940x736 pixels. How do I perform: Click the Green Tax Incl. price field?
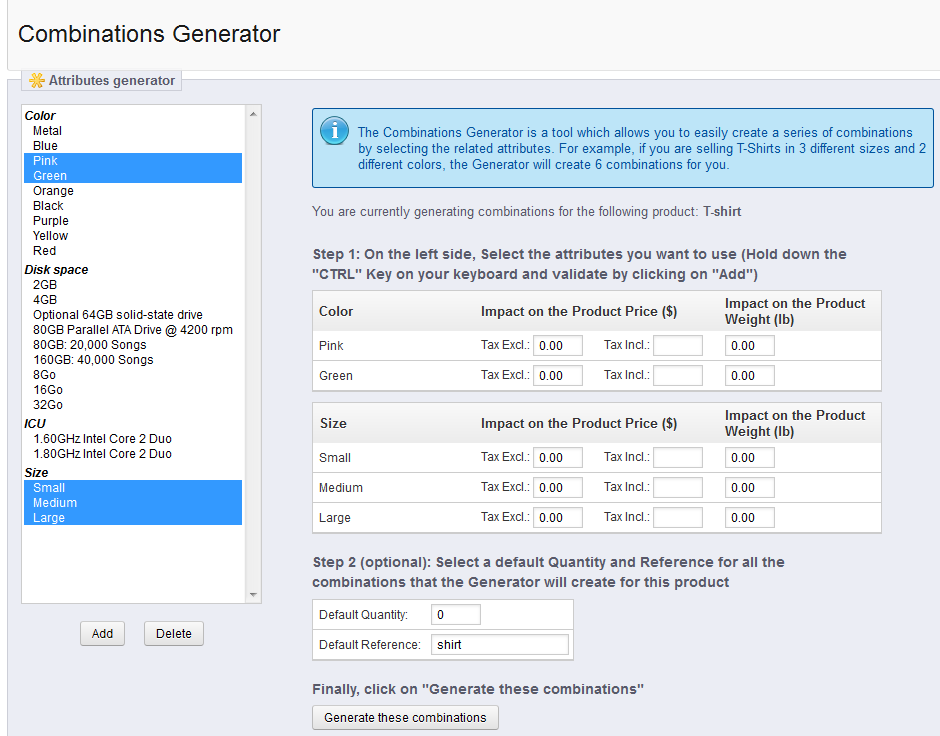tap(677, 376)
